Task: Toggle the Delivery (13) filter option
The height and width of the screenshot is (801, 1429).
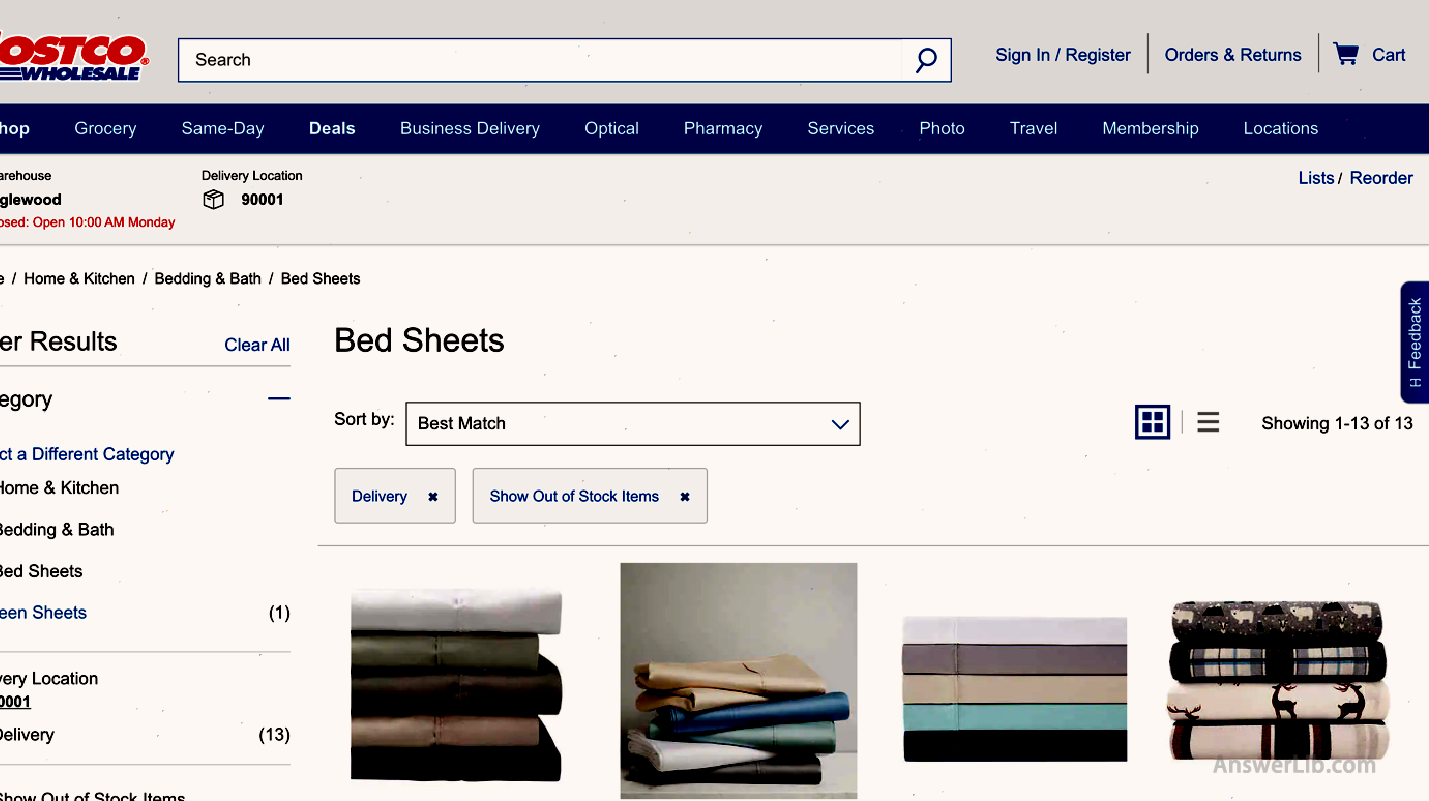Action: coord(27,735)
